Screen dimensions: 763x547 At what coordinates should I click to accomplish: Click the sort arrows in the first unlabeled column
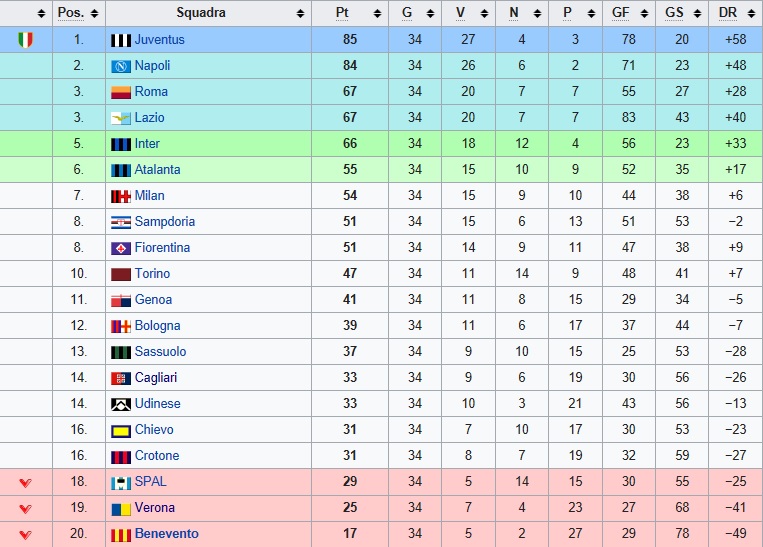(x=41, y=14)
